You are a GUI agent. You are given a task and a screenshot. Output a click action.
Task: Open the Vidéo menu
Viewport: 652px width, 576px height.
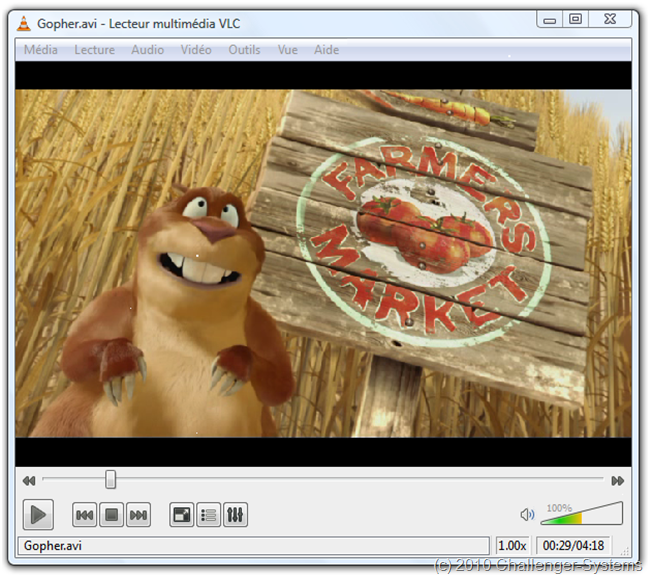196,50
